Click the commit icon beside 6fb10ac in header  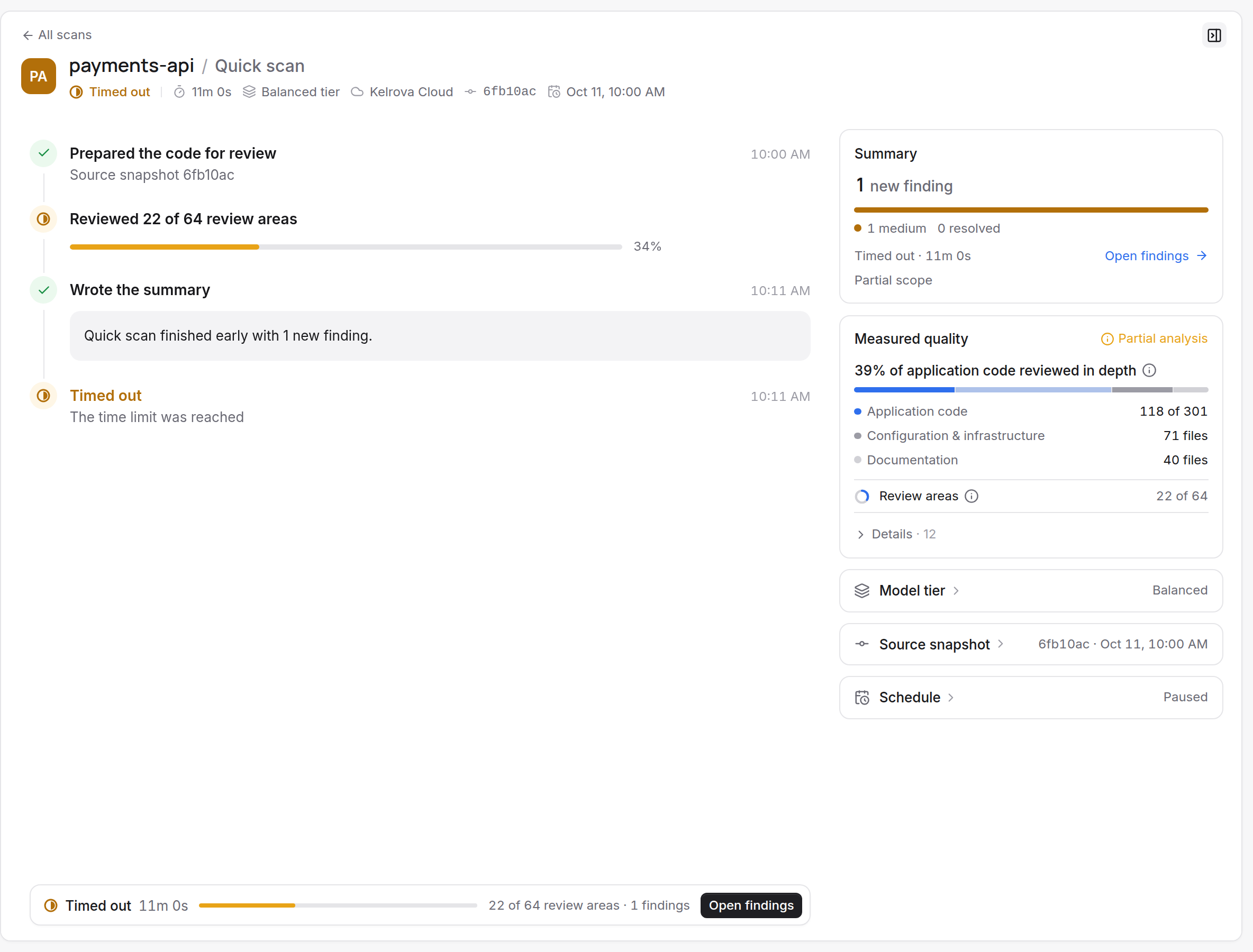tap(470, 92)
